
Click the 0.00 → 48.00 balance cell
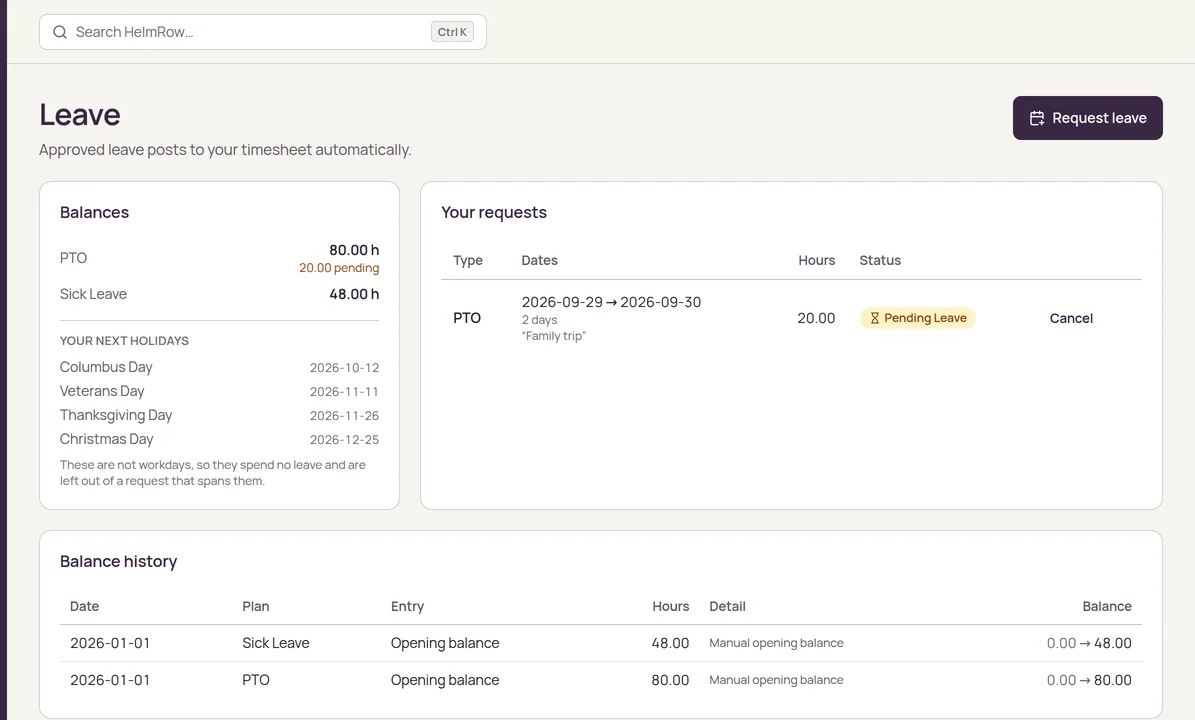1089,643
